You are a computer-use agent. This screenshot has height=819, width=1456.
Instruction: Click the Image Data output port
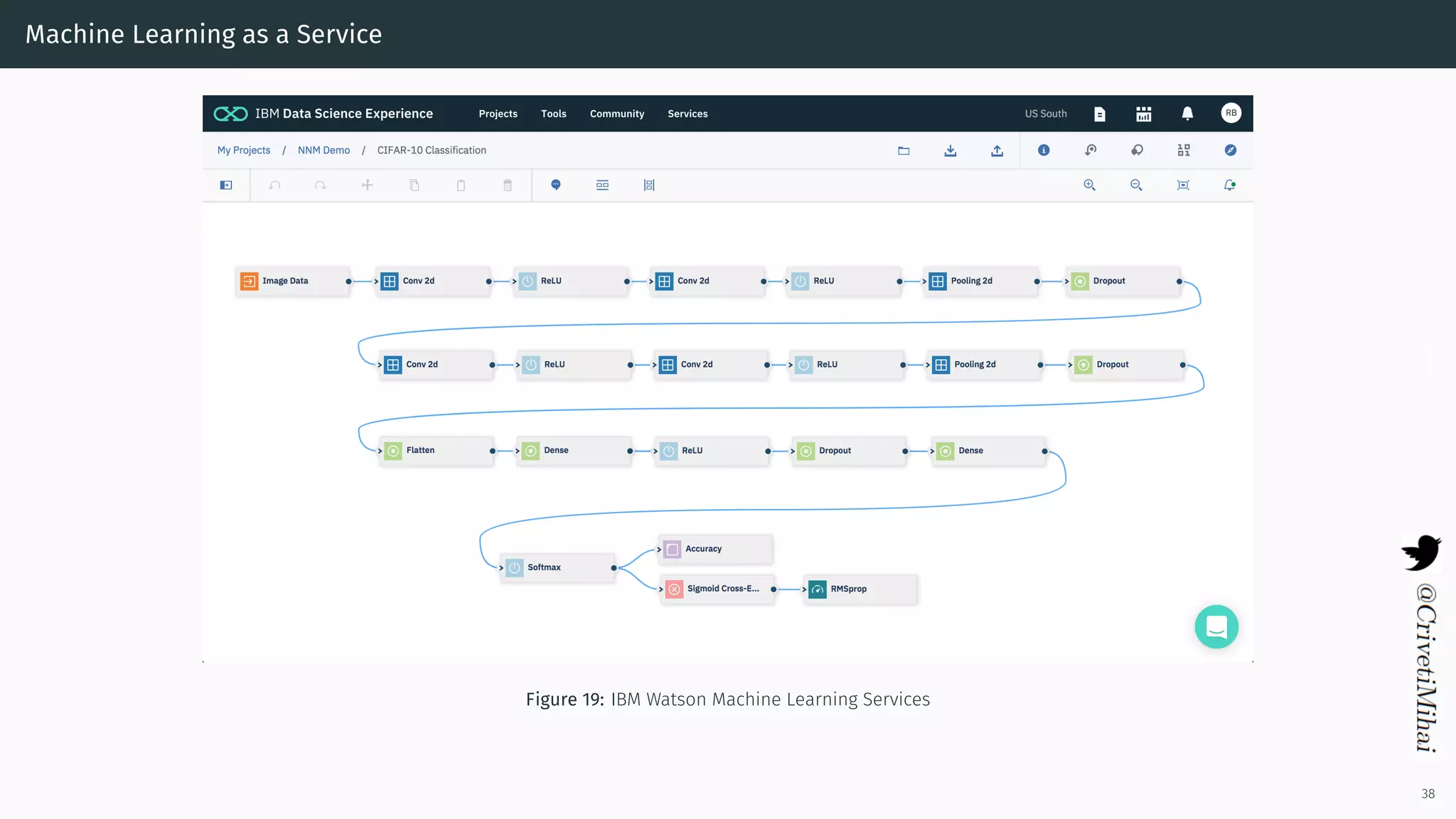pyautogui.click(x=348, y=282)
